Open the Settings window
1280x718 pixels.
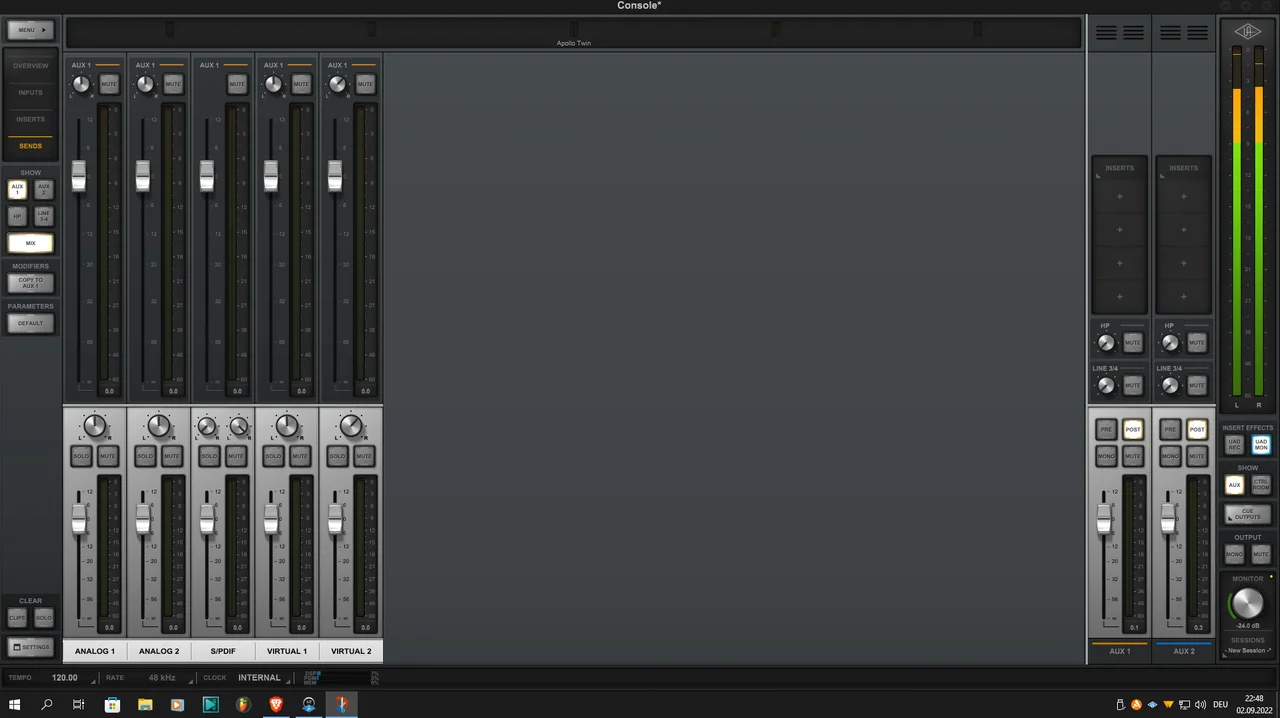(x=30, y=647)
